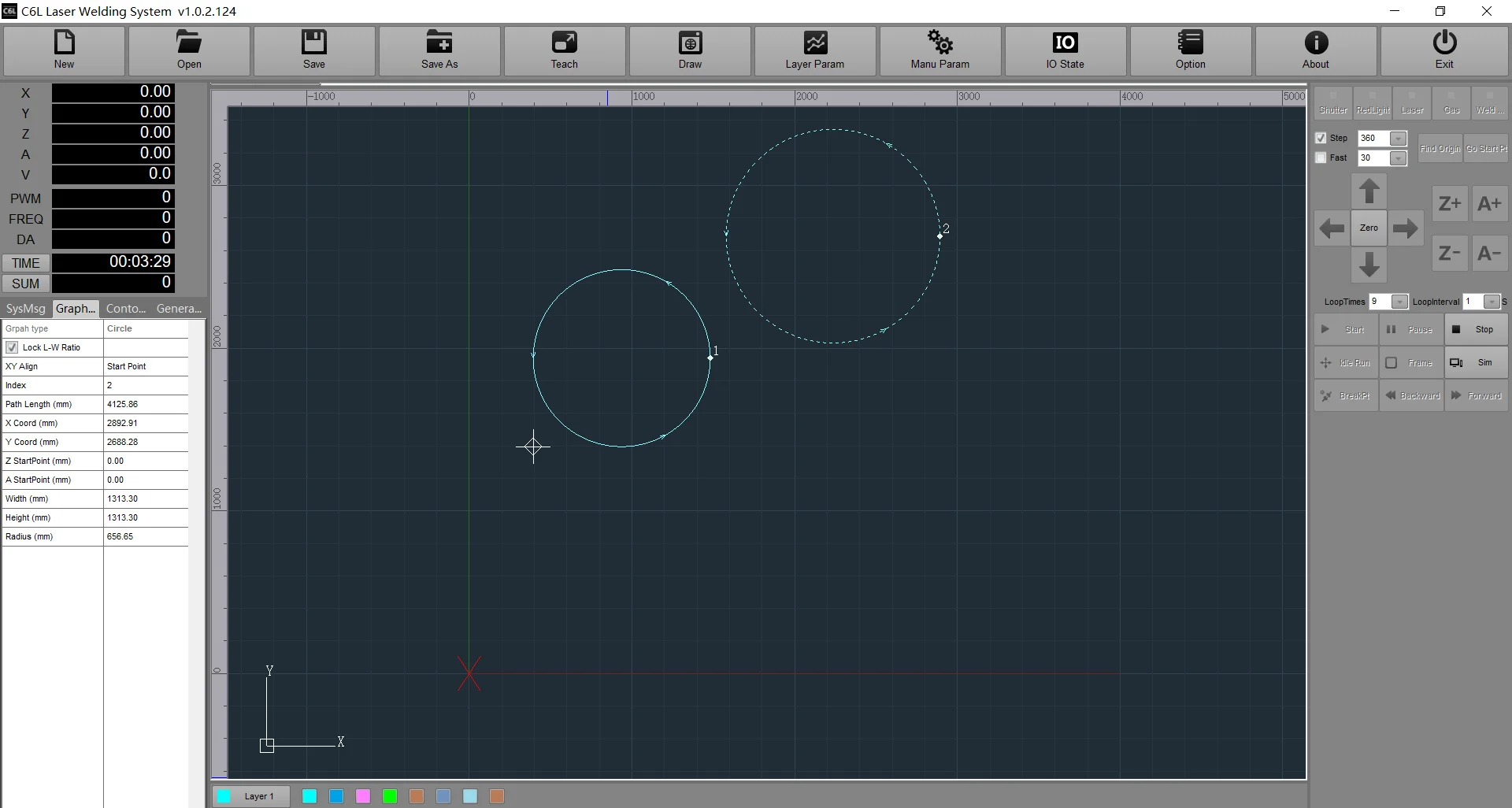Raise Z axis with Z+
The width and height of the screenshot is (1512, 808).
(1450, 204)
